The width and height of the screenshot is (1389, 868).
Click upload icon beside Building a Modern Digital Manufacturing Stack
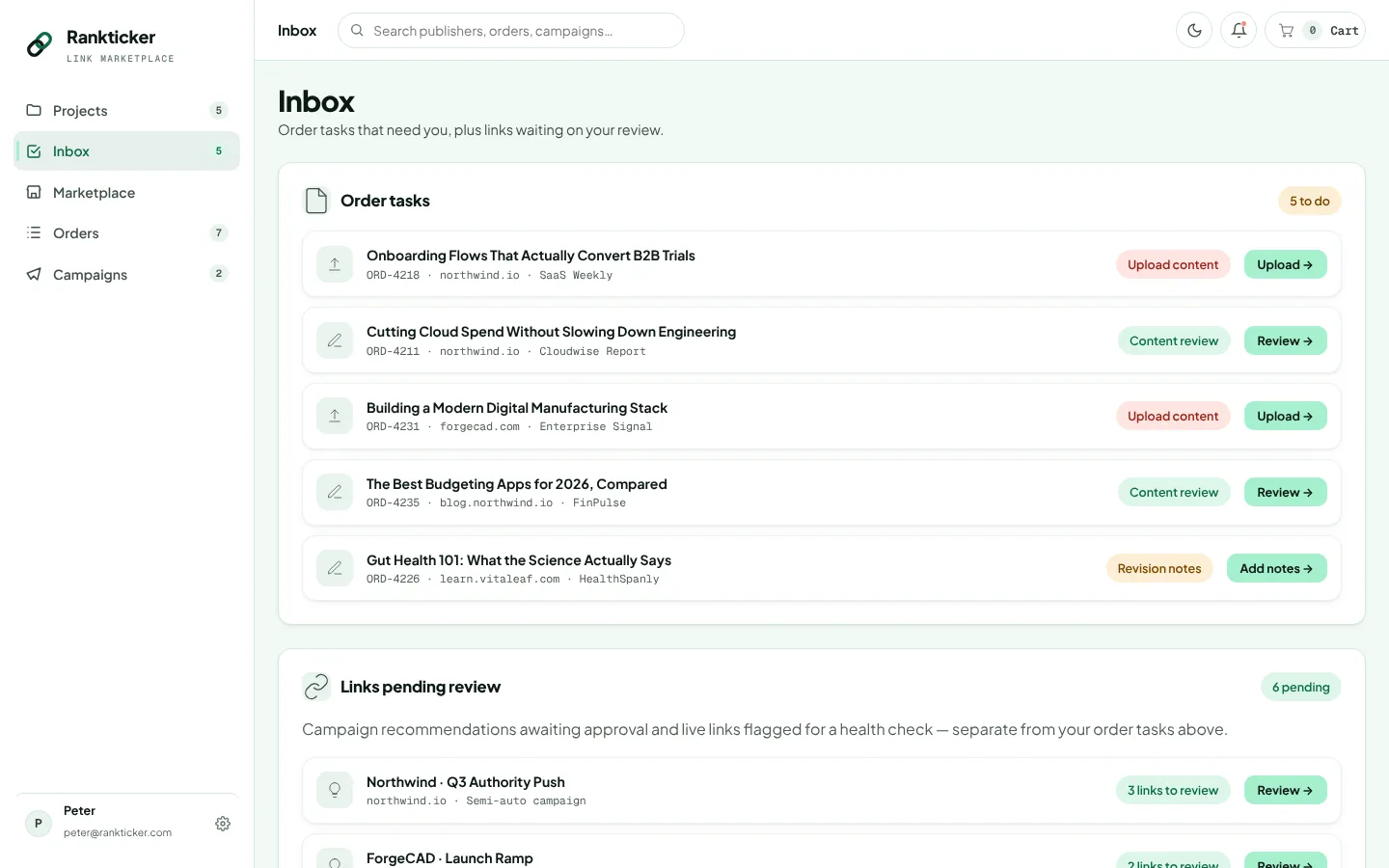(335, 416)
